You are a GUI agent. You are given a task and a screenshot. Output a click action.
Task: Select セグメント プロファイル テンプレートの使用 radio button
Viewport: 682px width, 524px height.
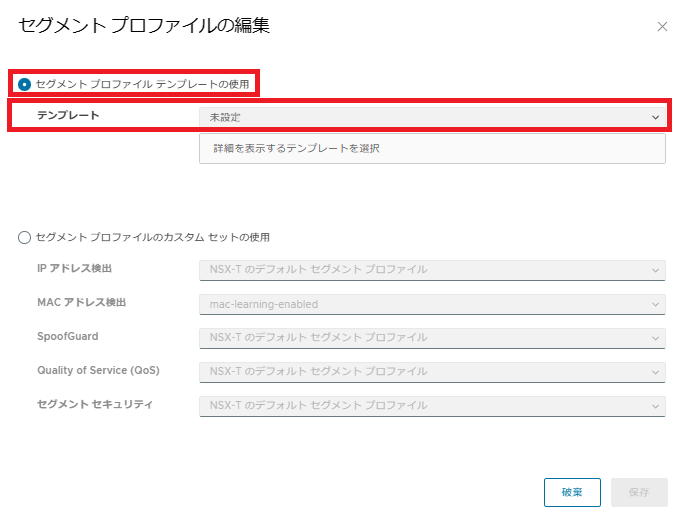click(x=25, y=84)
